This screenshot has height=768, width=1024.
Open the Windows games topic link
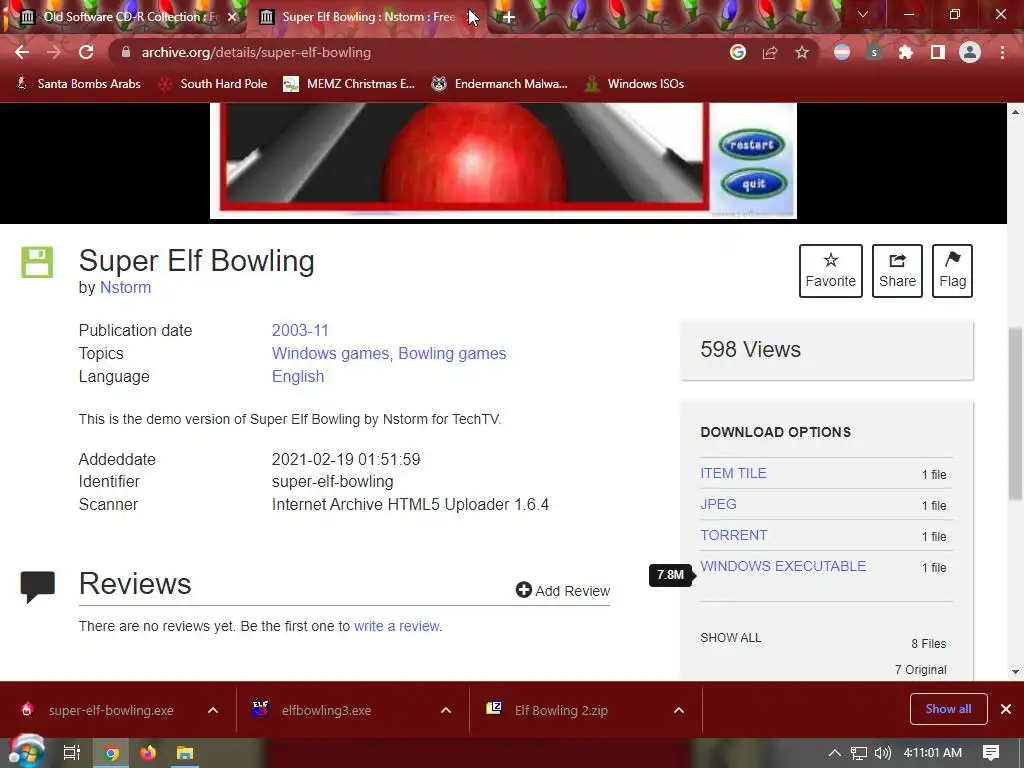[330, 353]
